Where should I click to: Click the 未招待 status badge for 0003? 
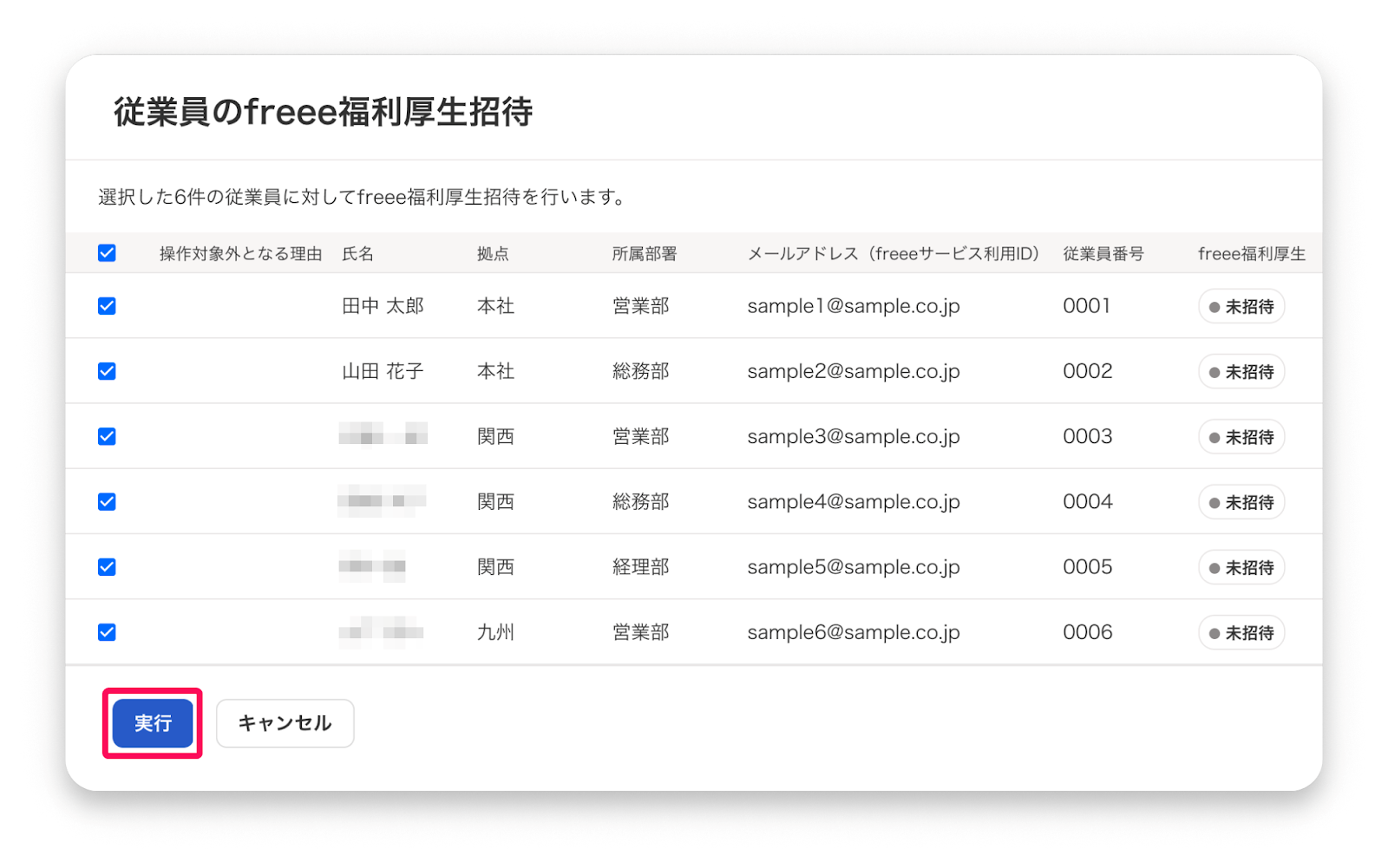(x=1241, y=437)
